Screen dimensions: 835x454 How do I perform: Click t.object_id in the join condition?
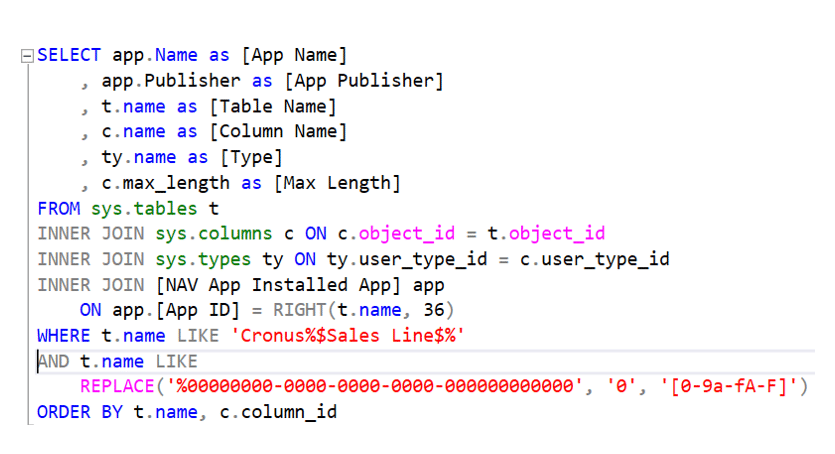pos(546,234)
